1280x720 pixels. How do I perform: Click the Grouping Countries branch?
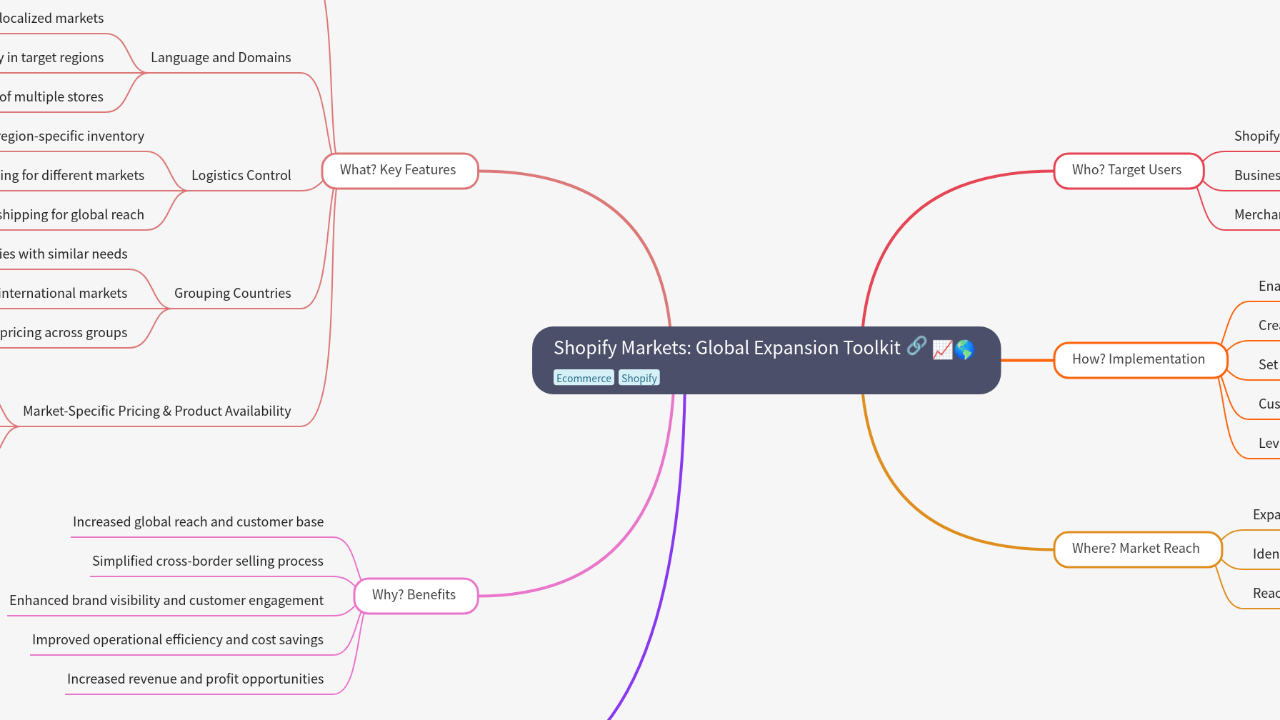pos(233,293)
